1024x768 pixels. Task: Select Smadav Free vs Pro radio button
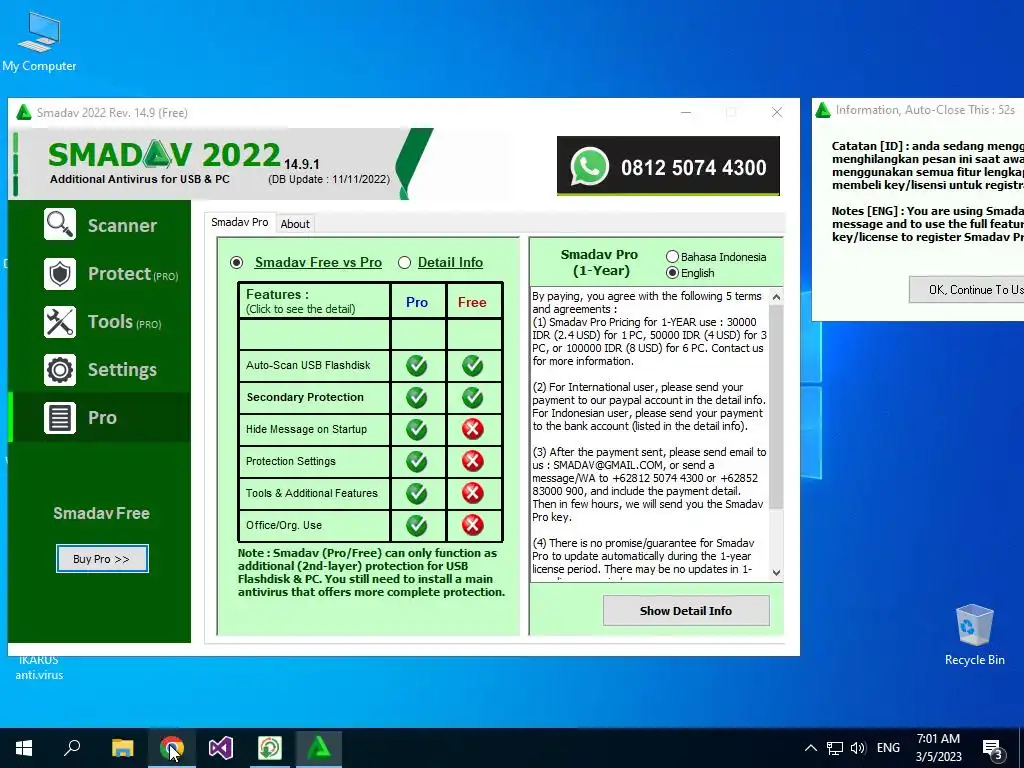[x=236, y=263]
